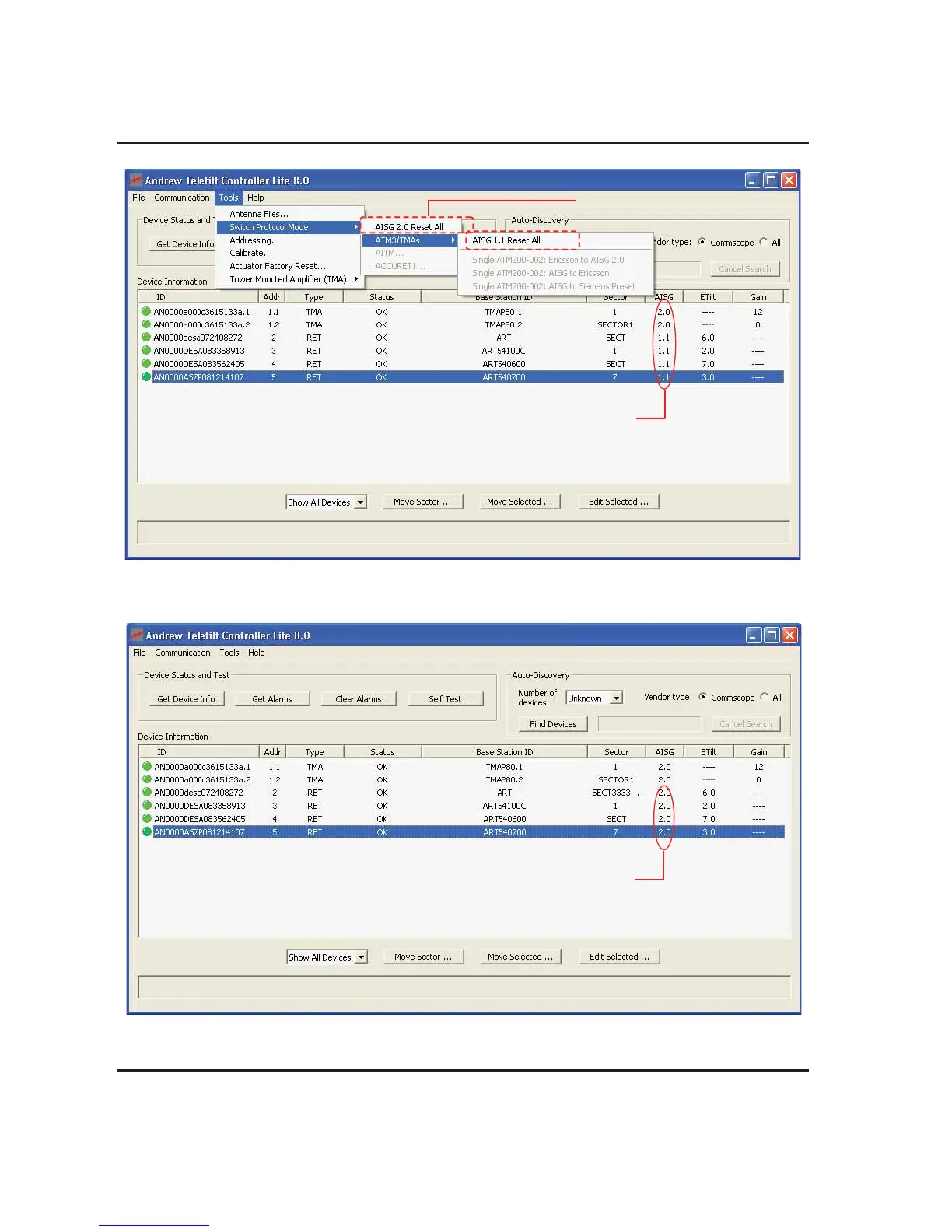This screenshot has width=952, height=1232.
Task: Click ART54100C cell in menu-open window
Action: tap(504, 351)
